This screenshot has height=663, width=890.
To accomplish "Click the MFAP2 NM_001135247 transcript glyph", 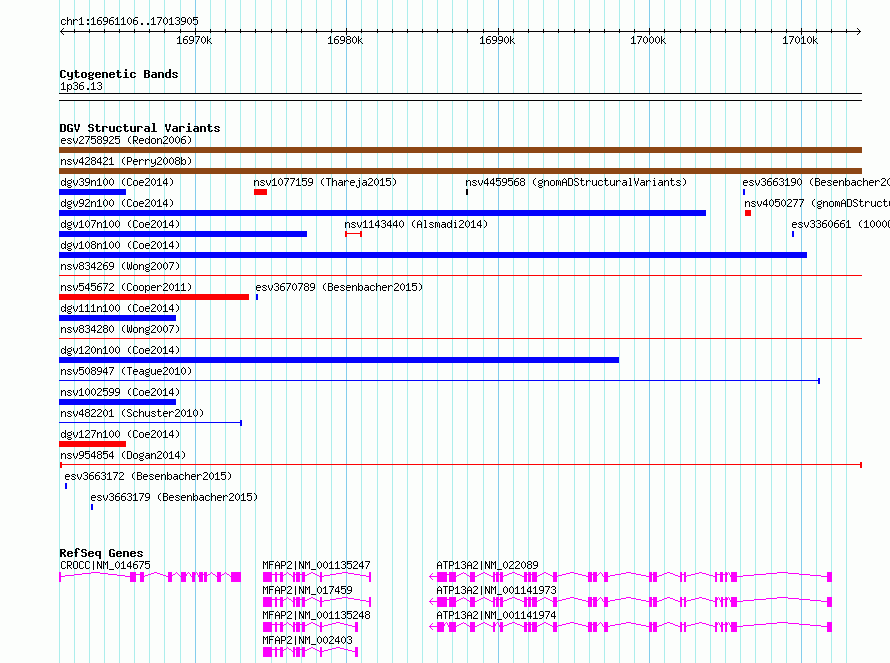I will tap(317, 577).
